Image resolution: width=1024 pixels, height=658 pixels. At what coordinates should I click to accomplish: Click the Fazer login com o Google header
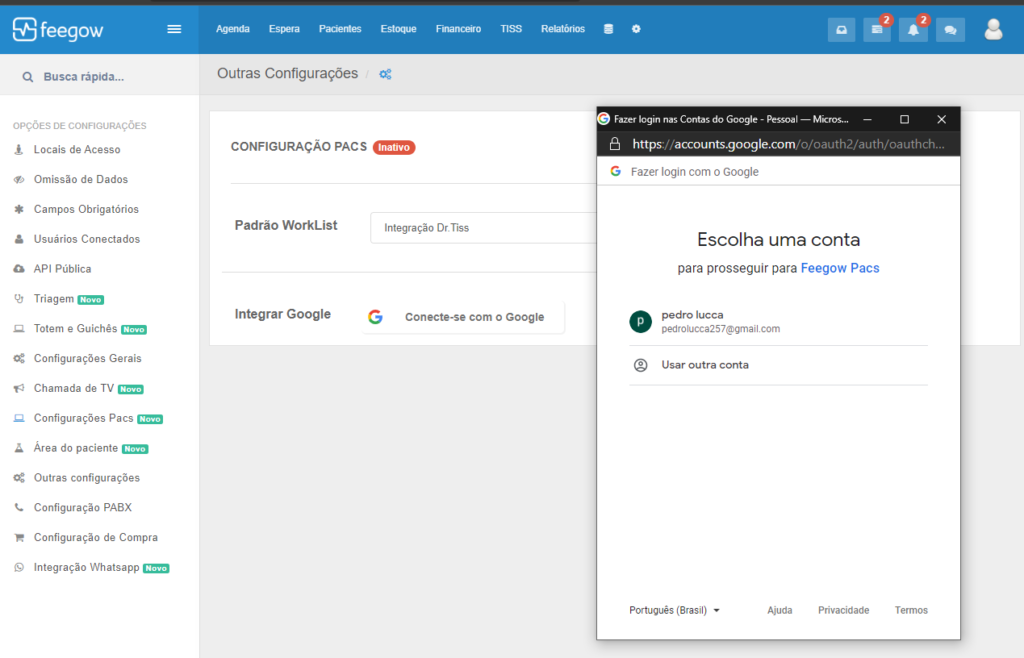[x=694, y=172]
